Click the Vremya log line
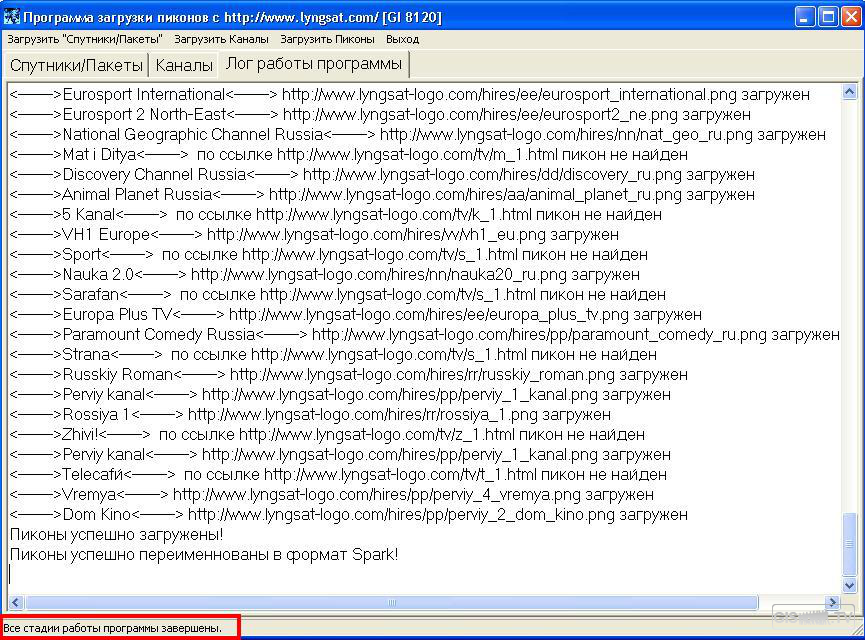The width and height of the screenshot is (865, 640). [332, 494]
